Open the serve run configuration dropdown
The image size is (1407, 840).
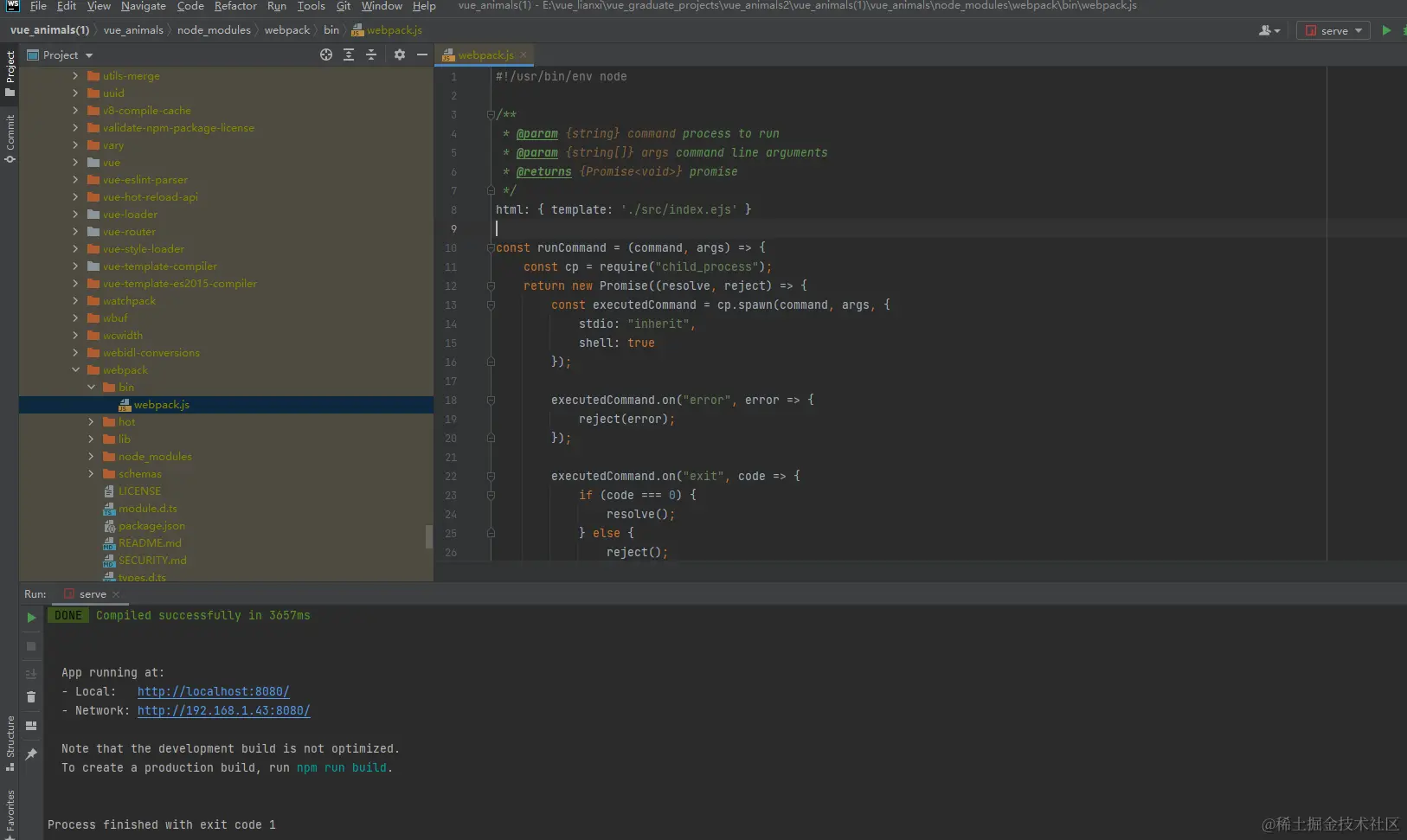click(1333, 30)
